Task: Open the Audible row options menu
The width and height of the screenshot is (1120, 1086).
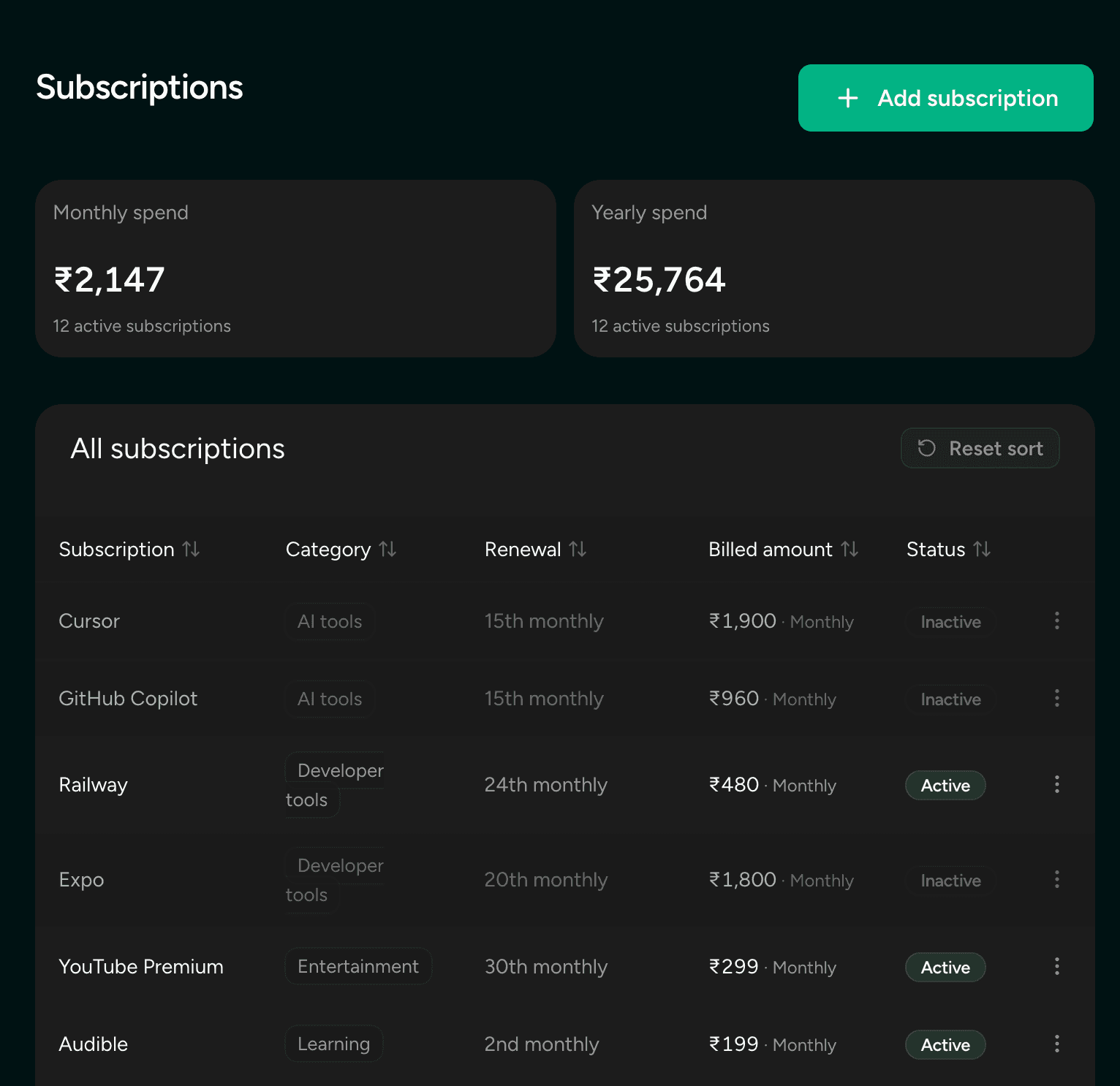Action: point(1056,1044)
